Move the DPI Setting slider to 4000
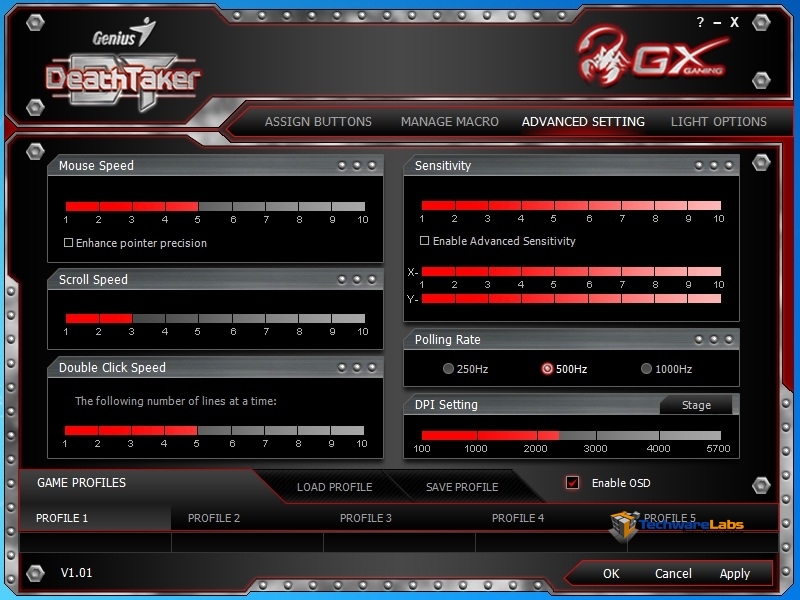 click(659, 435)
